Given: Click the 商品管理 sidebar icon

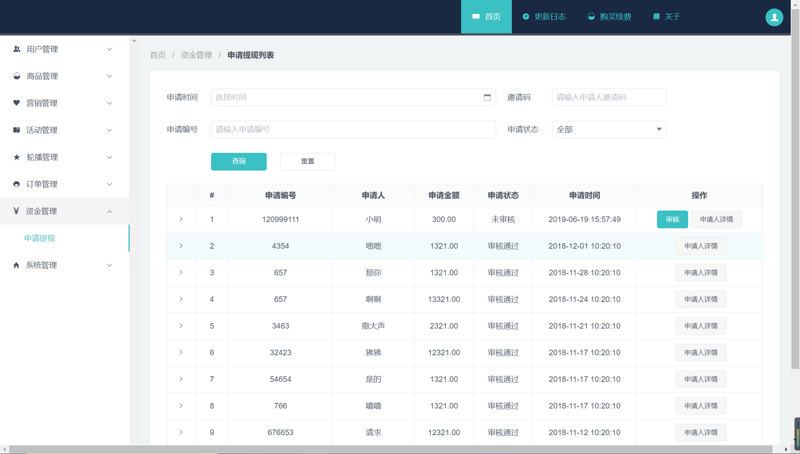Looking at the screenshot, I should pyautogui.click(x=16, y=76).
